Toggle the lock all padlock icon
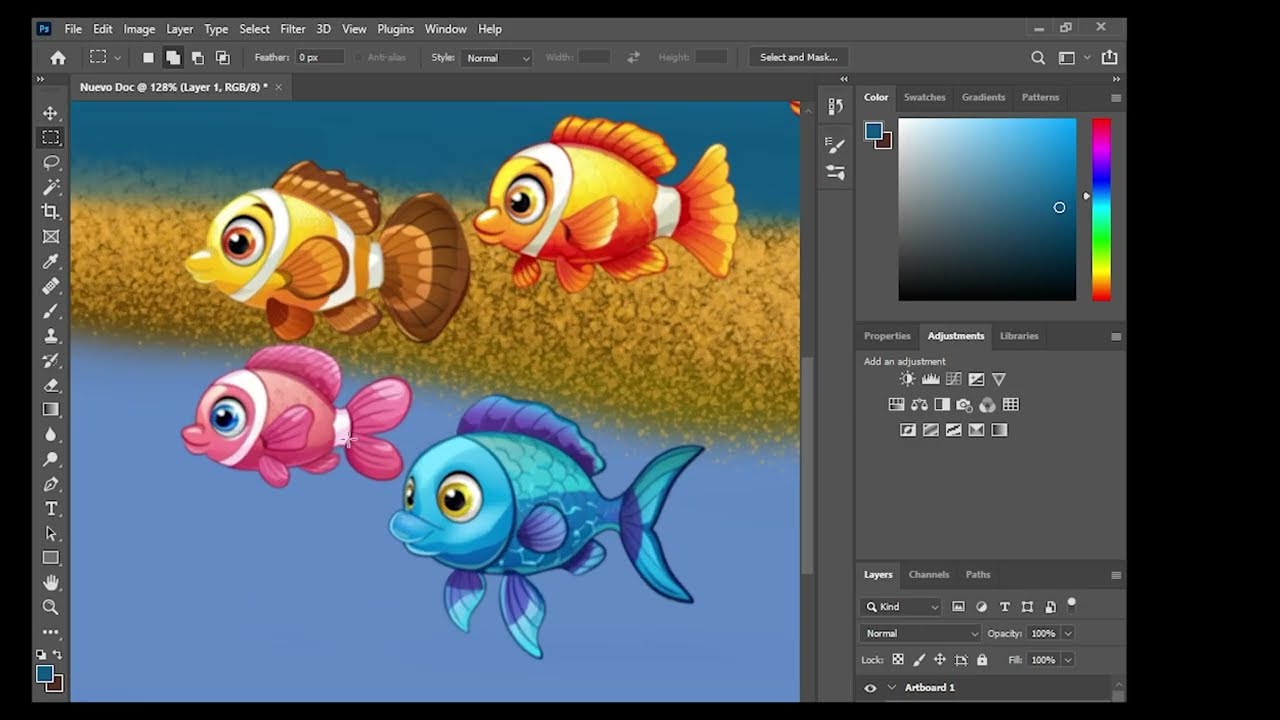 982,660
